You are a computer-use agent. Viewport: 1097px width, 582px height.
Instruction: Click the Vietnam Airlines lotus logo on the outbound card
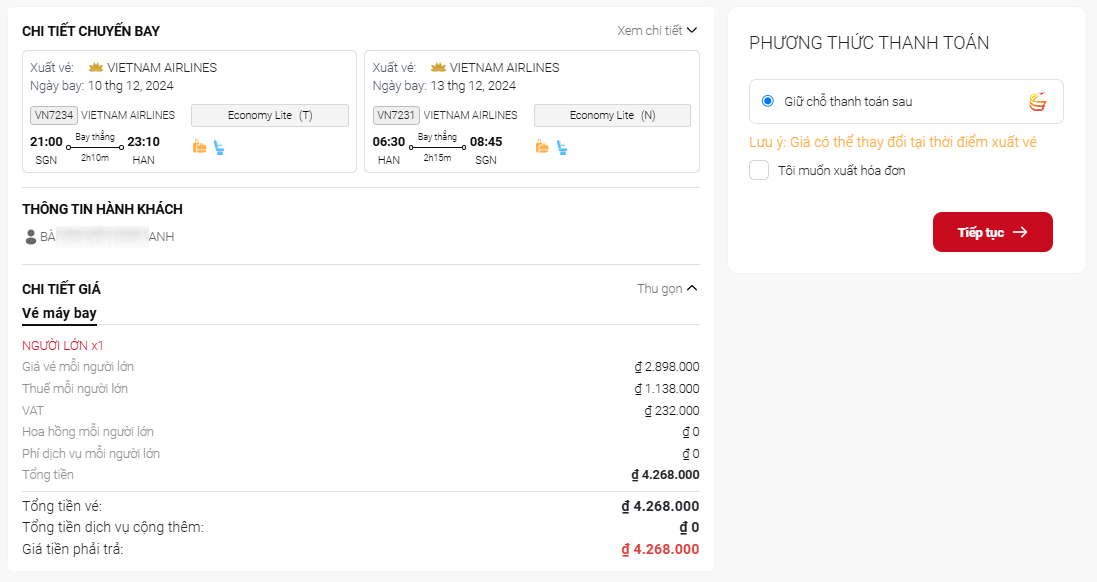96,67
